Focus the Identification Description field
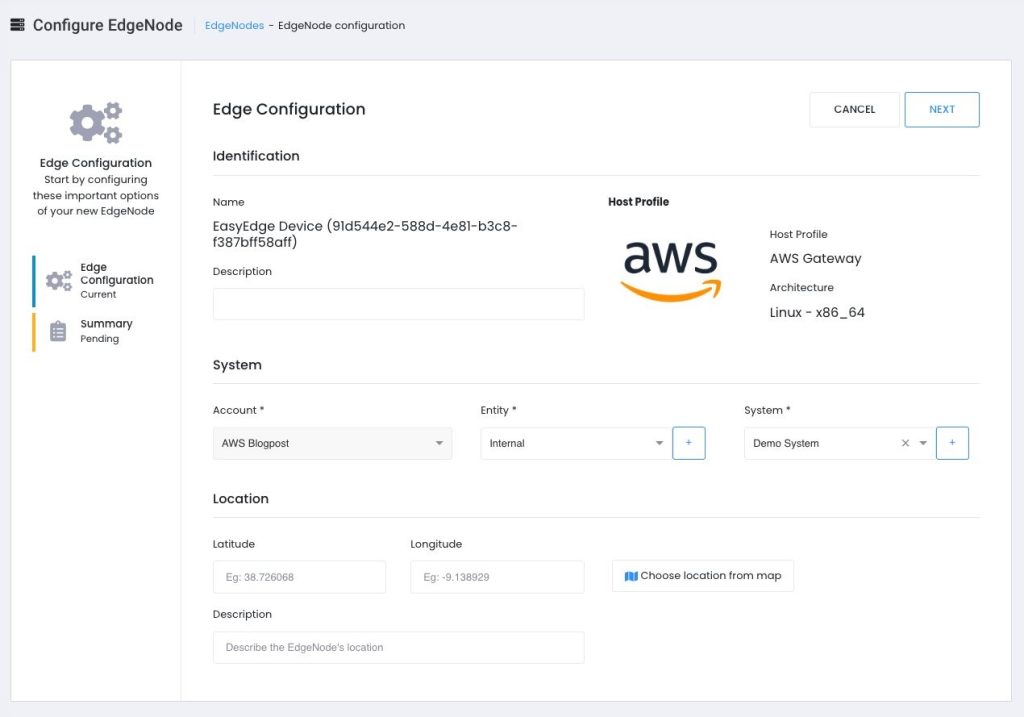 pos(398,304)
